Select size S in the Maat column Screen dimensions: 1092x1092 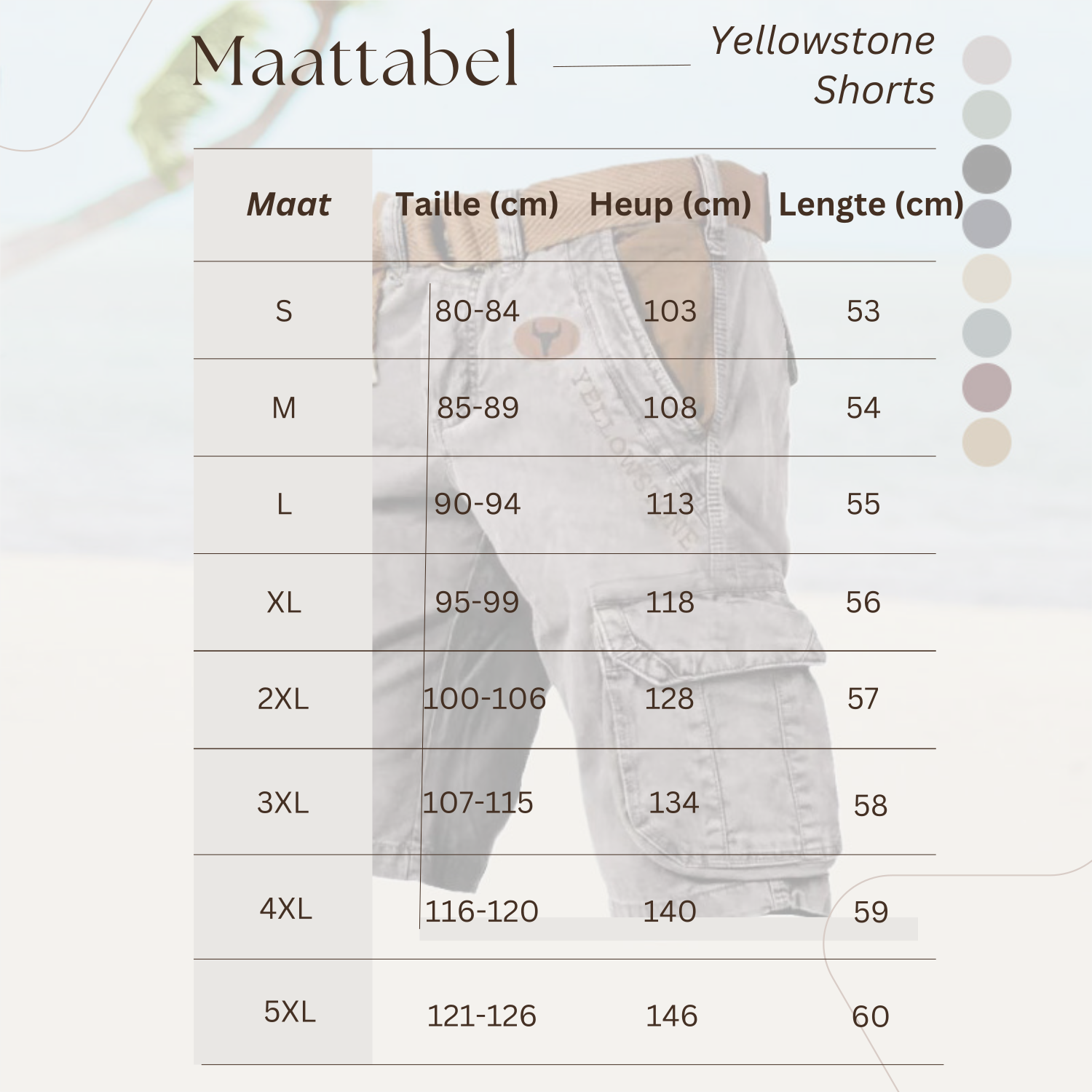pos(284,312)
